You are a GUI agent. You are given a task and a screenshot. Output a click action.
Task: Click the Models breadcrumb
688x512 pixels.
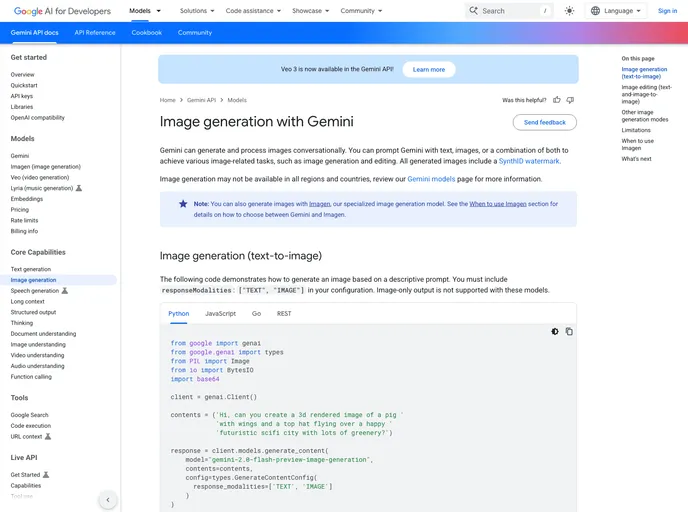[x=237, y=100]
